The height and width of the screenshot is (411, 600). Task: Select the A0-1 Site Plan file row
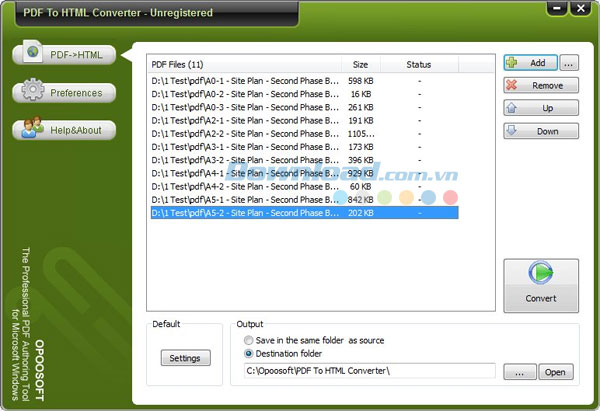[304, 81]
